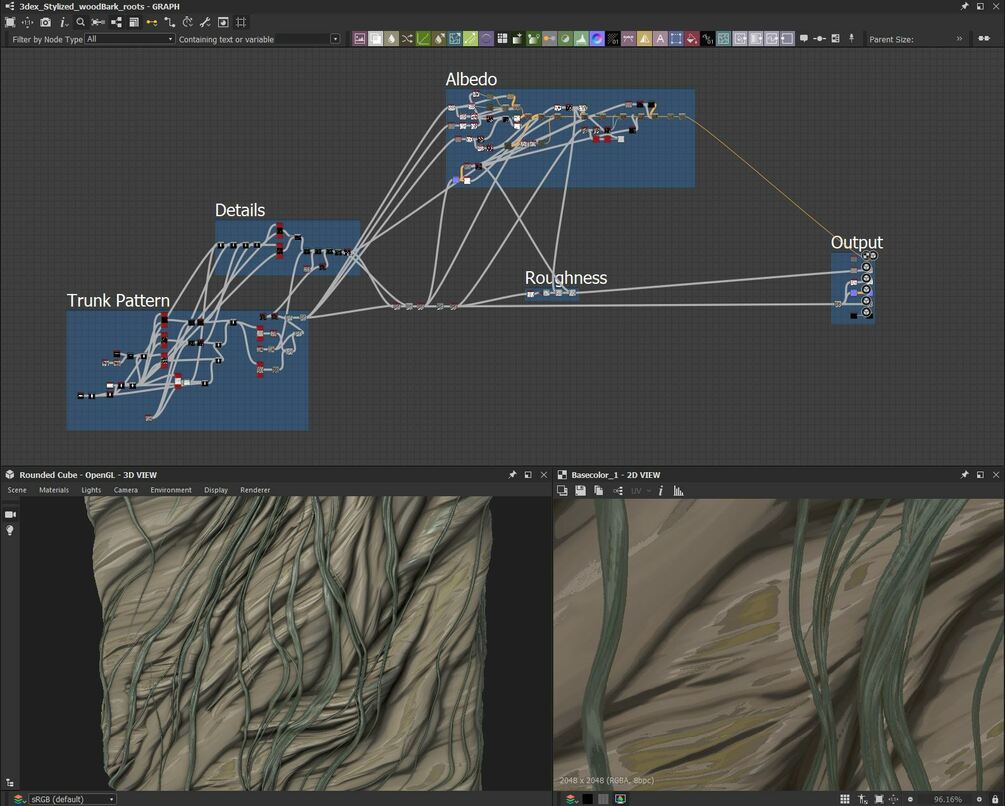
Task: Click the camera icon in 3D view sidebar
Action: [x=10, y=514]
